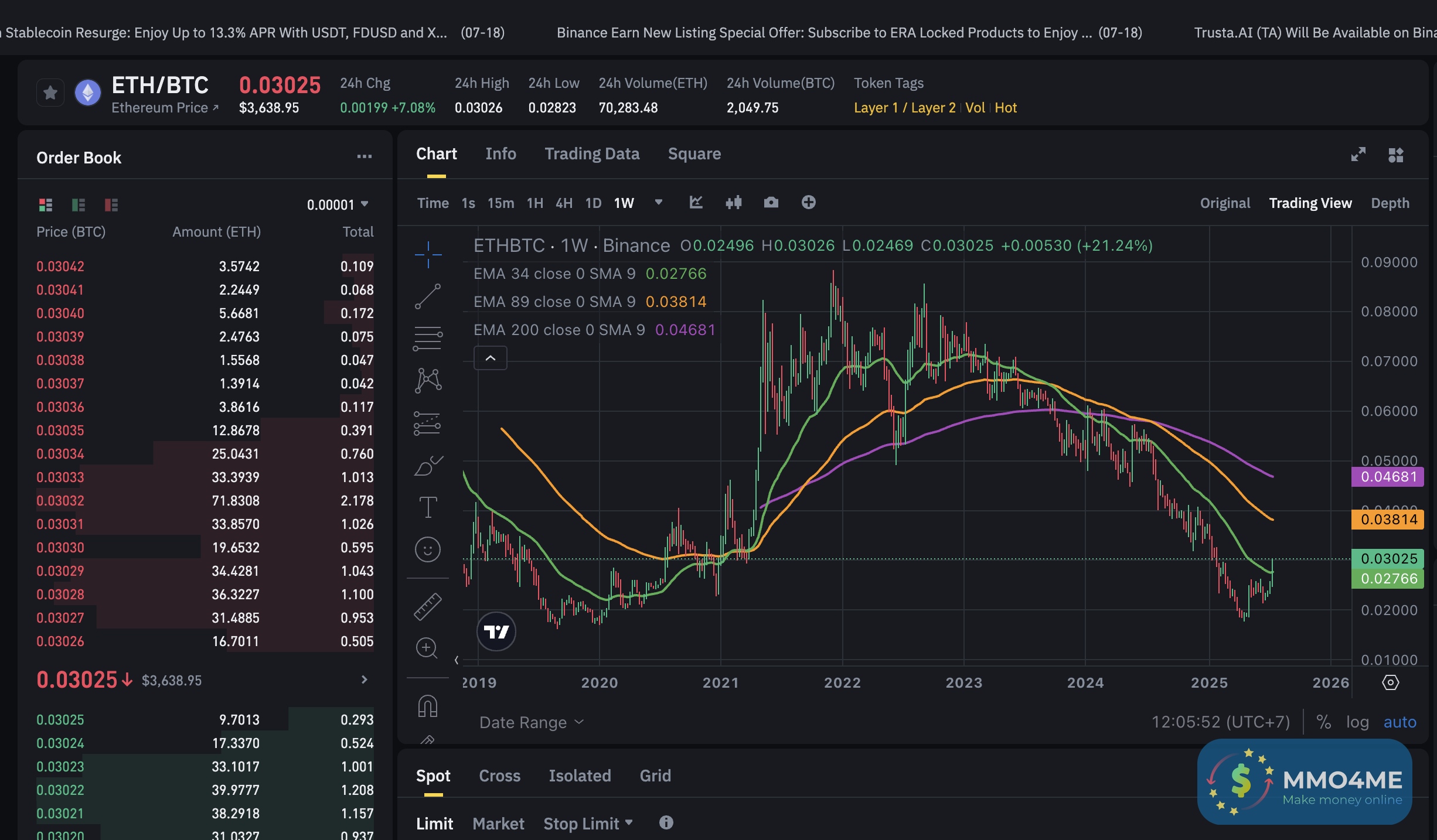Expand chart to fullscreen
This screenshot has width=1437, height=840.
click(x=1358, y=155)
